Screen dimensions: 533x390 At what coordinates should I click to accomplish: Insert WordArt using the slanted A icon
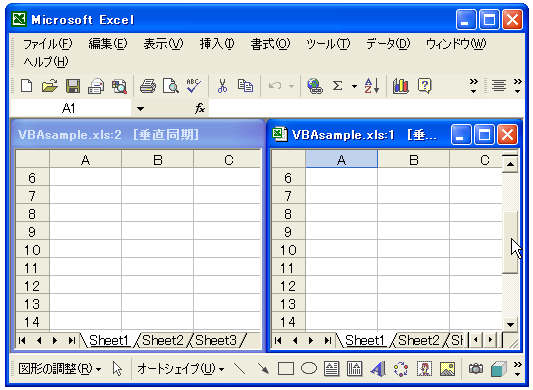pyautogui.click(x=378, y=369)
